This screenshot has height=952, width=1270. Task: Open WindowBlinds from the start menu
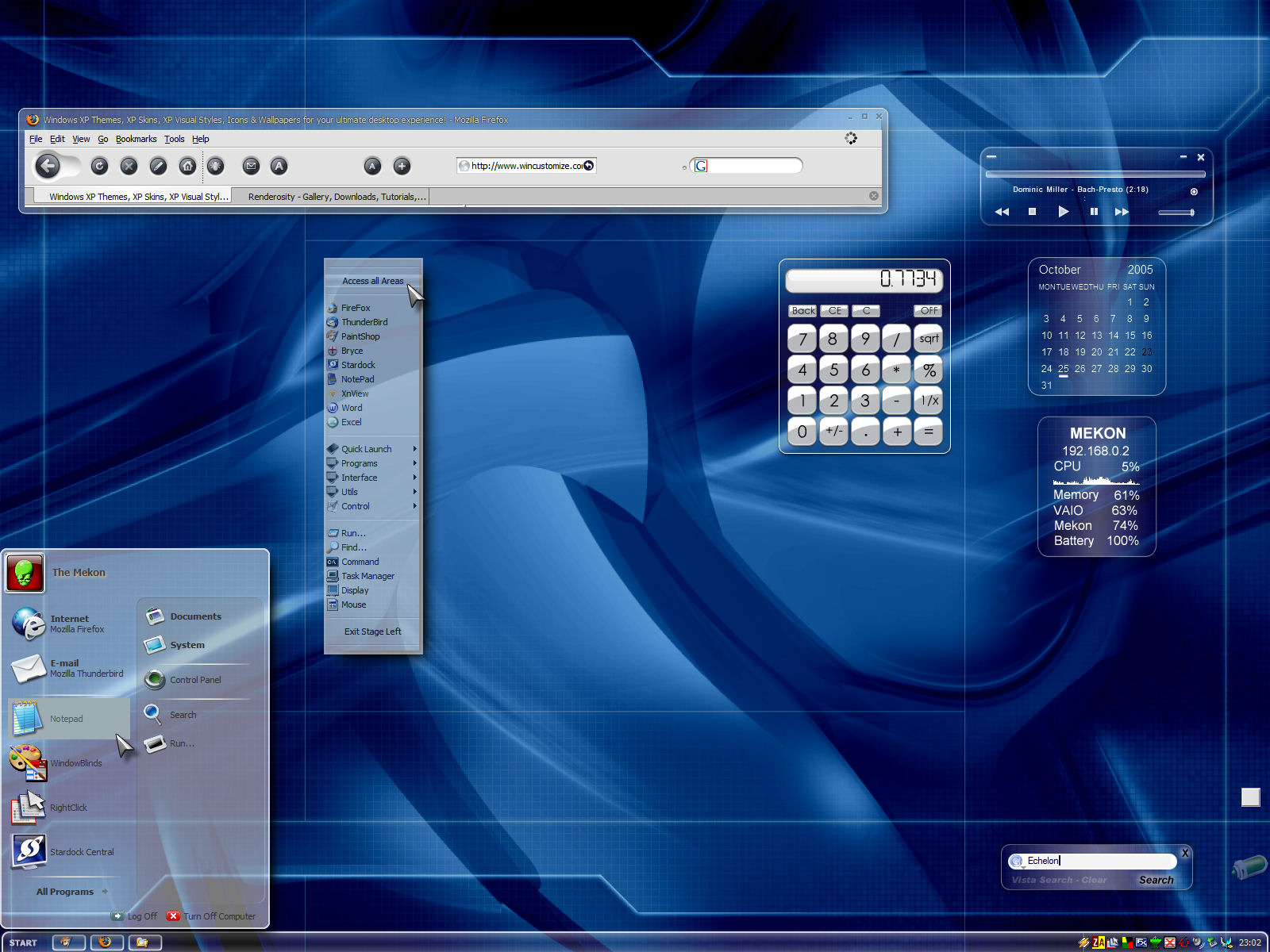(70, 763)
